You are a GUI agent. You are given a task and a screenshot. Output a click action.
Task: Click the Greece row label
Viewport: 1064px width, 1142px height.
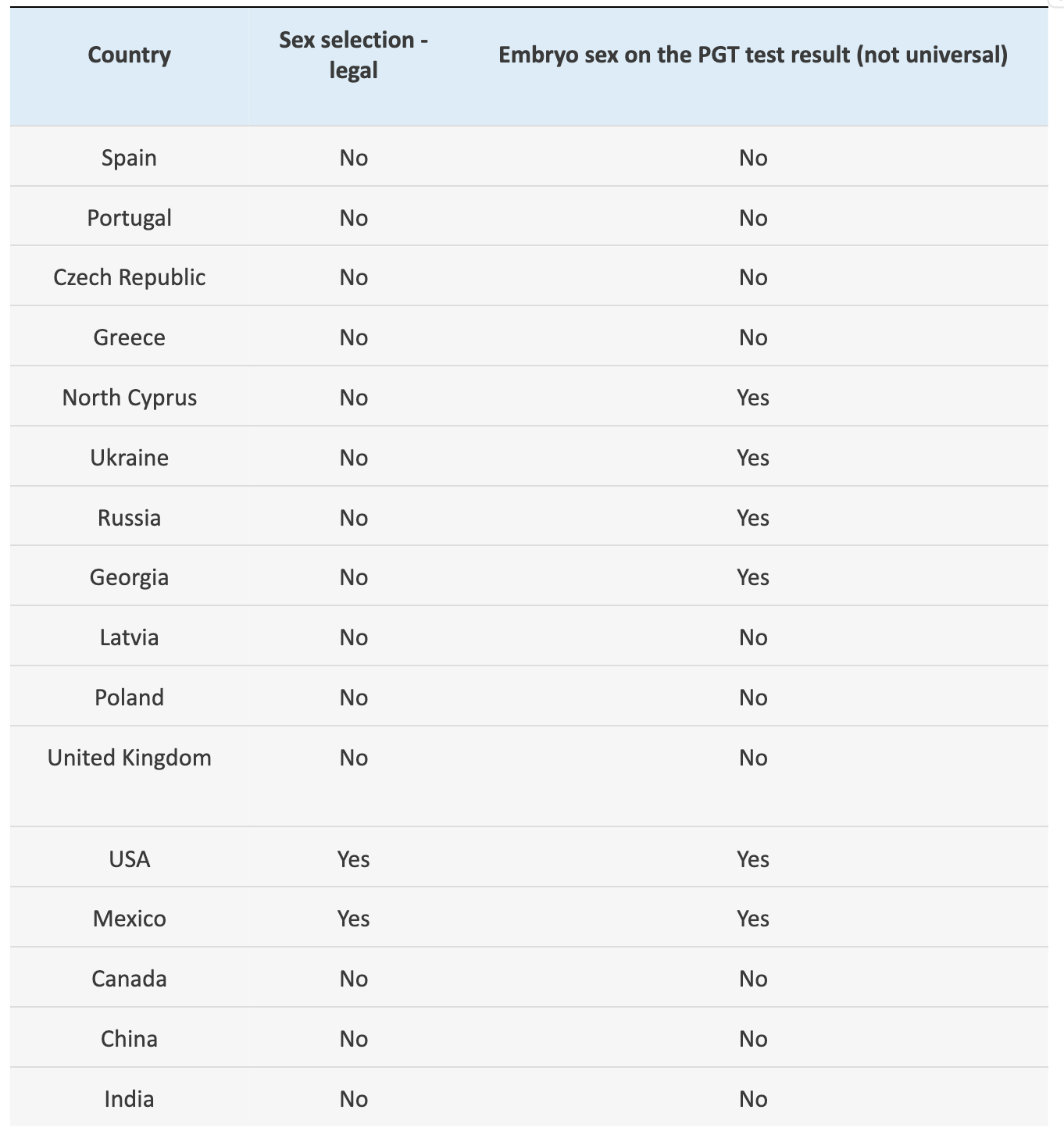129,337
